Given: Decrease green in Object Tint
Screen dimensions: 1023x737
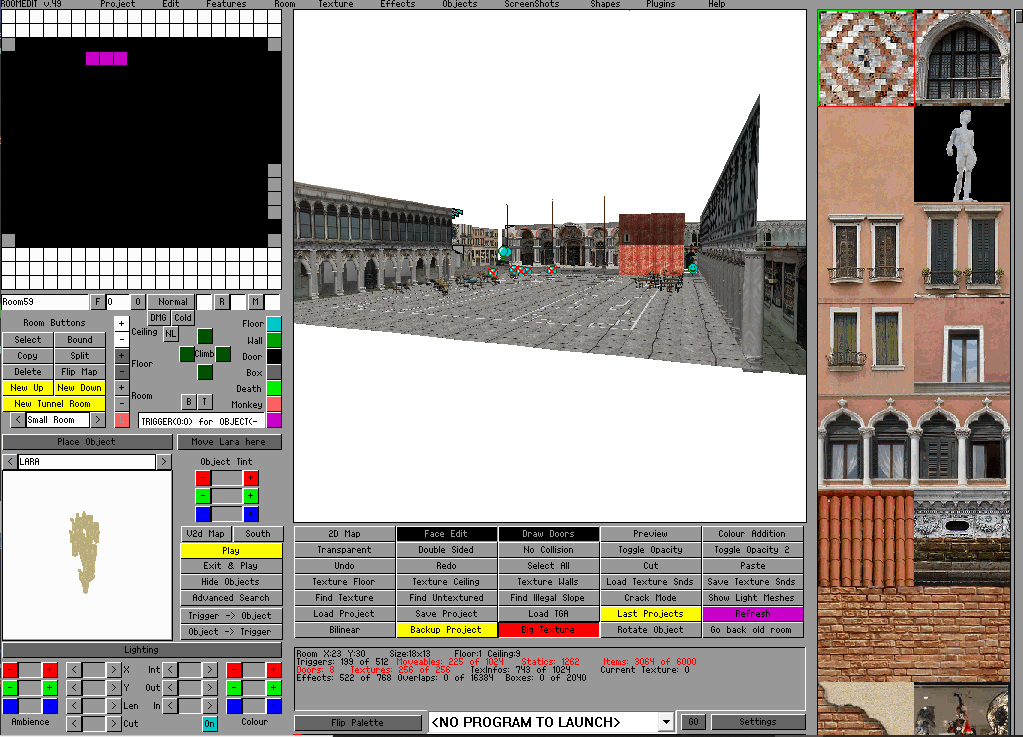Looking at the screenshot, I should click(x=203, y=496).
